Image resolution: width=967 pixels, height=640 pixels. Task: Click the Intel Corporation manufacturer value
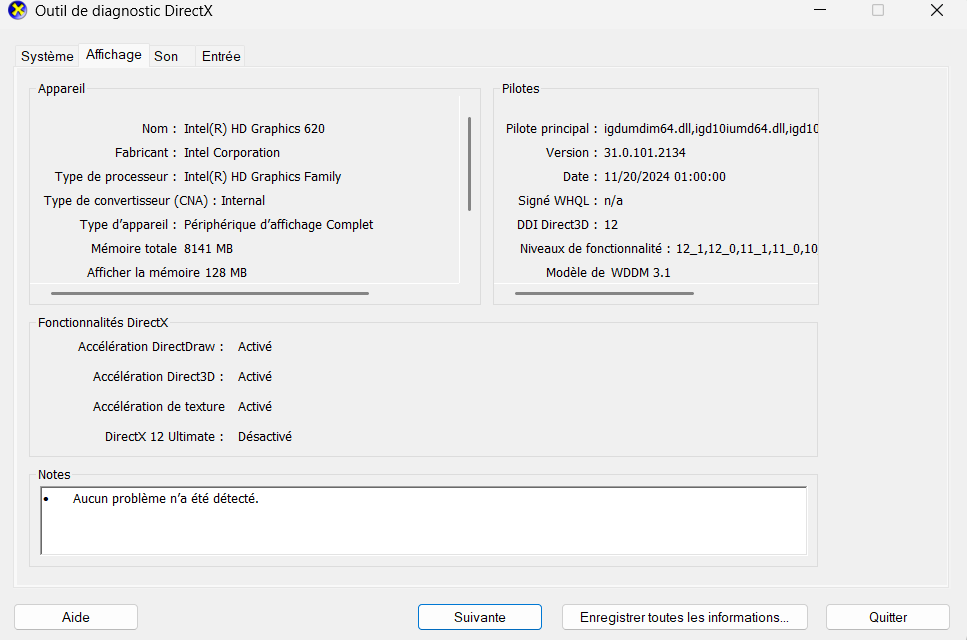232,153
